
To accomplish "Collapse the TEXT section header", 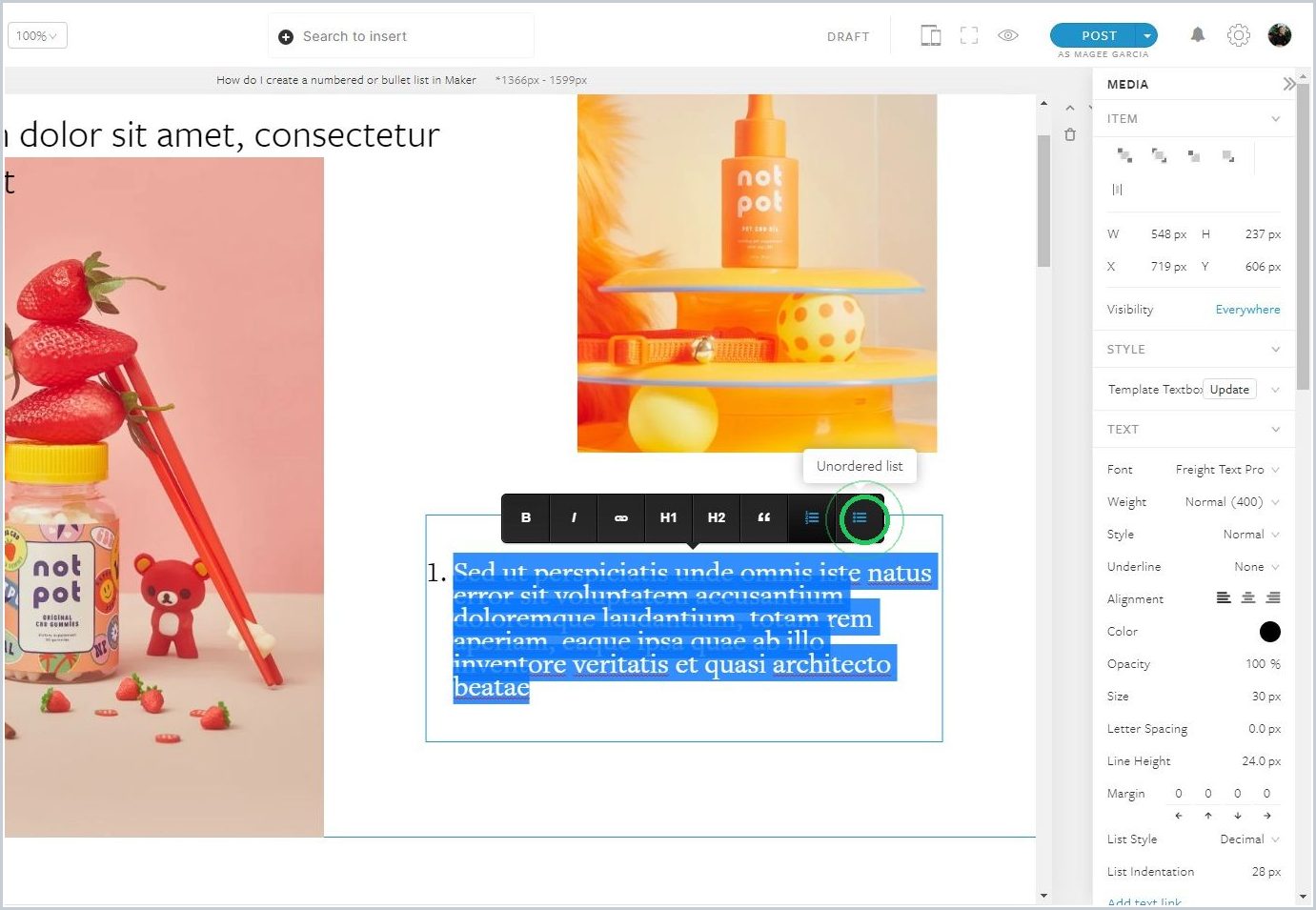I will [1193, 430].
